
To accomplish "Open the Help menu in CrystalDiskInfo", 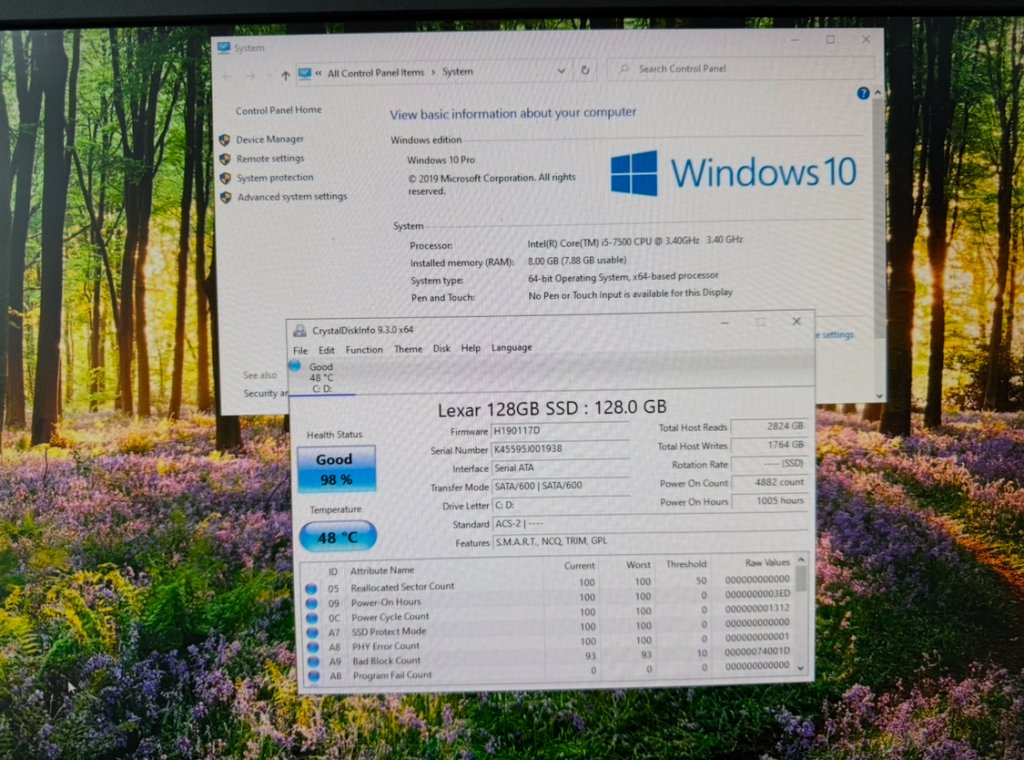I will click(x=470, y=348).
